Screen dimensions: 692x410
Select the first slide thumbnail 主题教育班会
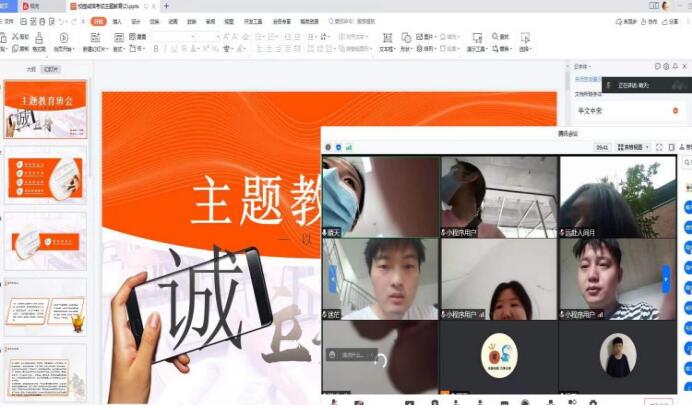45,109
